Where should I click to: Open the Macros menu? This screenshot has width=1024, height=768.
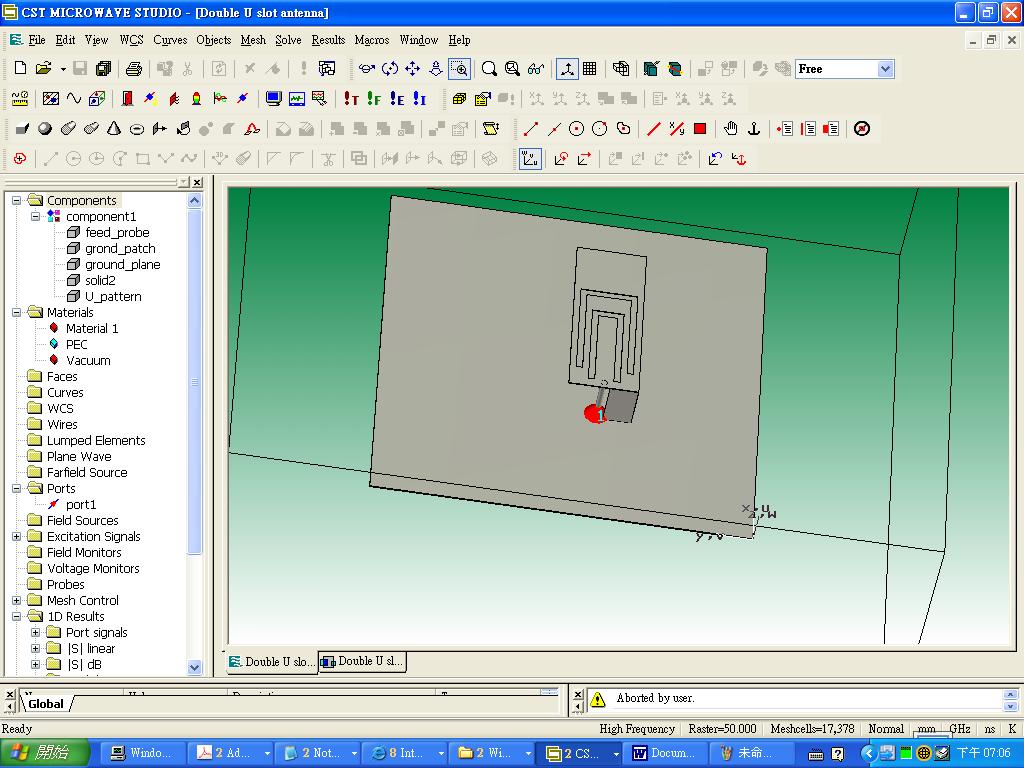(x=372, y=40)
